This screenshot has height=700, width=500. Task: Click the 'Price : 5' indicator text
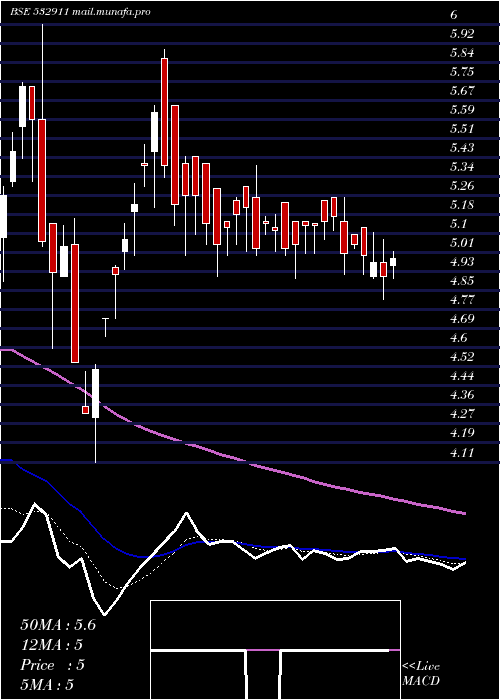click(52, 665)
